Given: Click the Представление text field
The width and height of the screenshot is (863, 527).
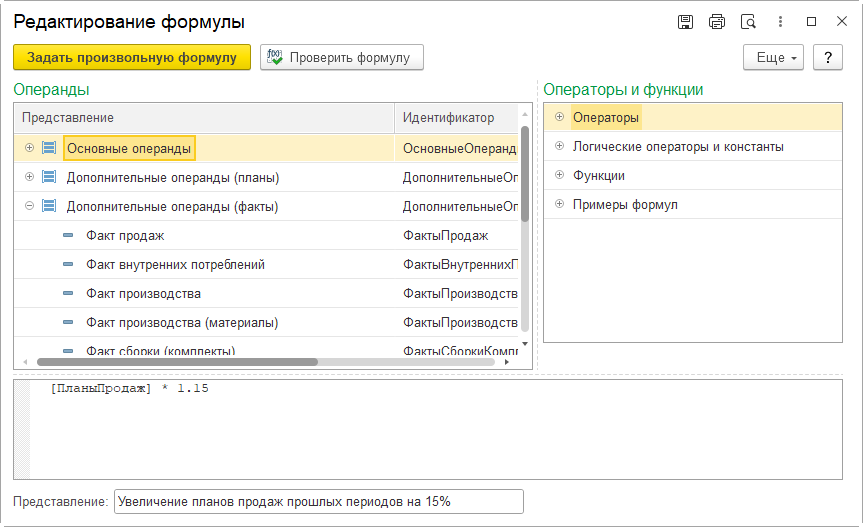Looking at the screenshot, I should (x=318, y=501).
